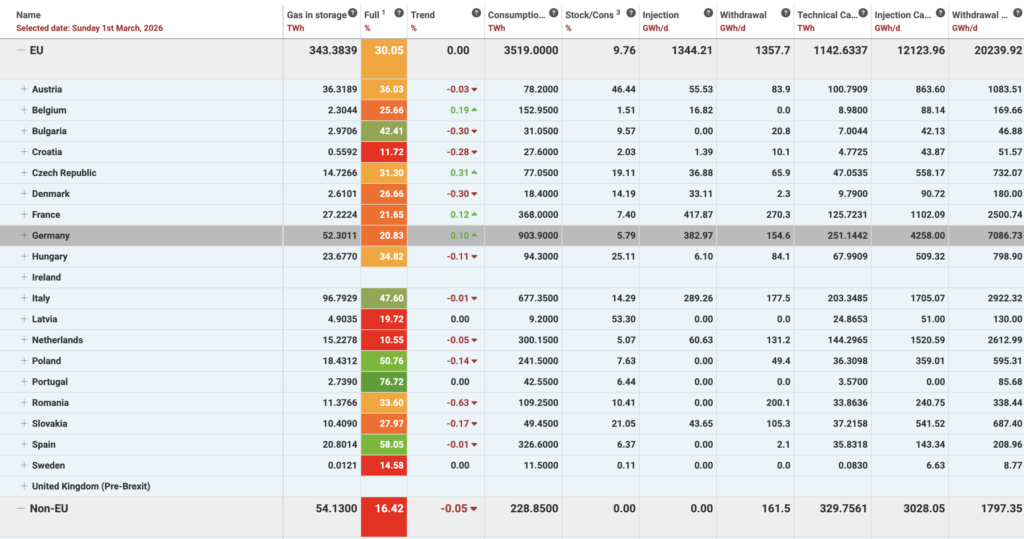The height and width of the screenshot is (539, 1024).
Task: Click the help icon beside Gas in storage
Action: 353,14
